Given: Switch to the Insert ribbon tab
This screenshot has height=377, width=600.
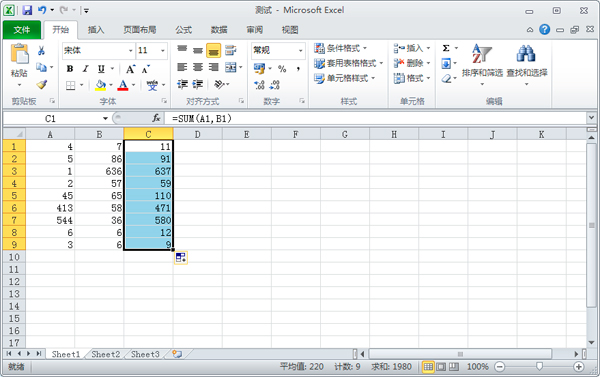Looking at the screenshot, I should 96,30.
